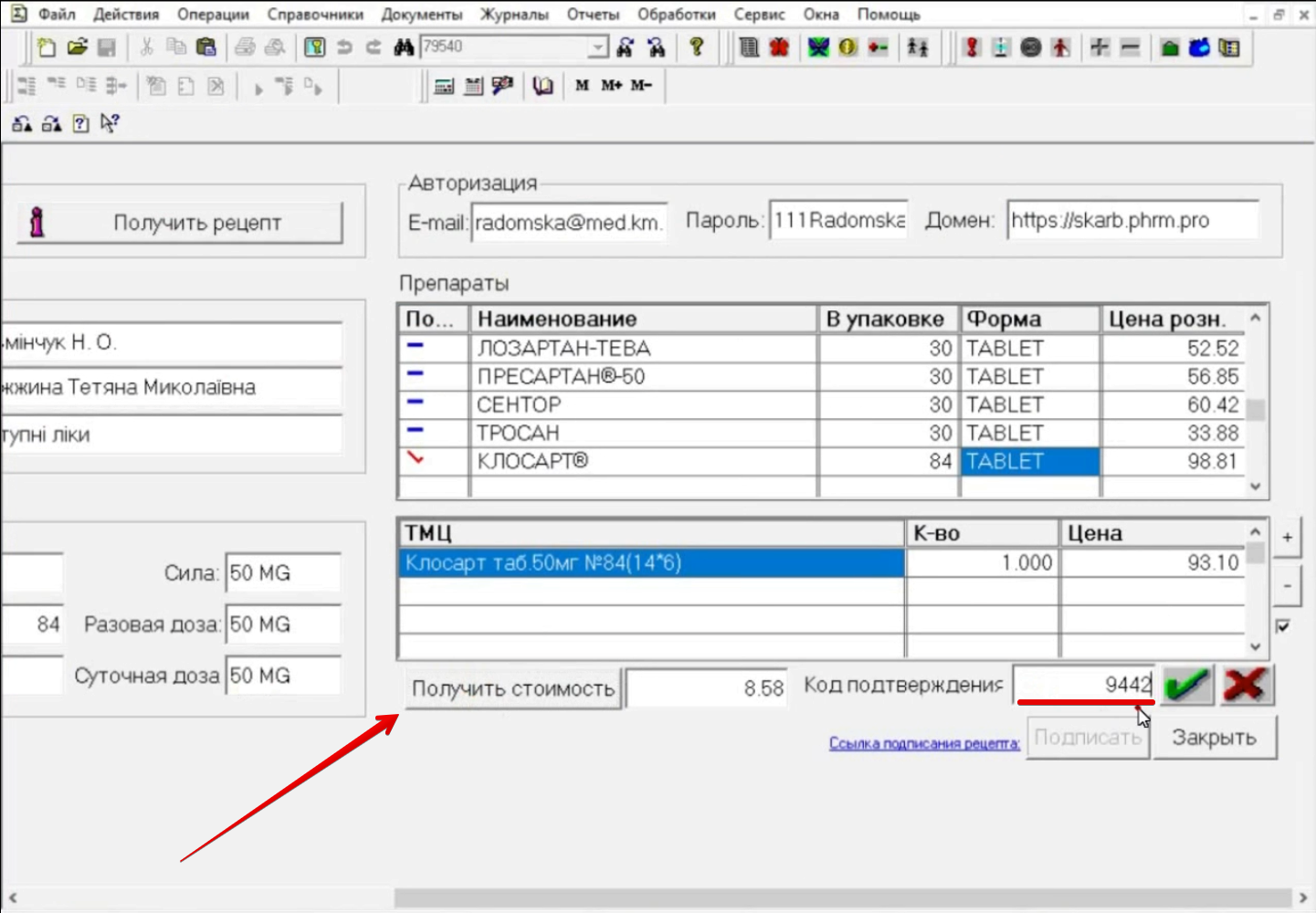Click the Препараты table scroll down arrow
The width and height of the screenshot is (1316, 913).
[x=1256, y=487]
